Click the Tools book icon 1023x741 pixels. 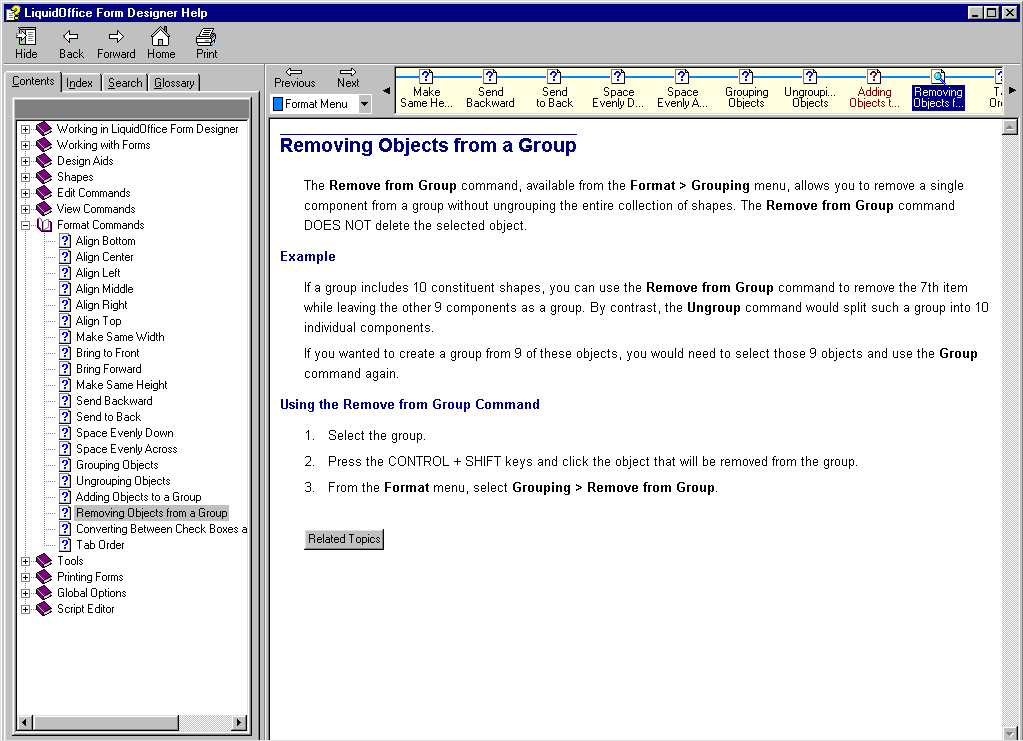click(x=44, y=561)
